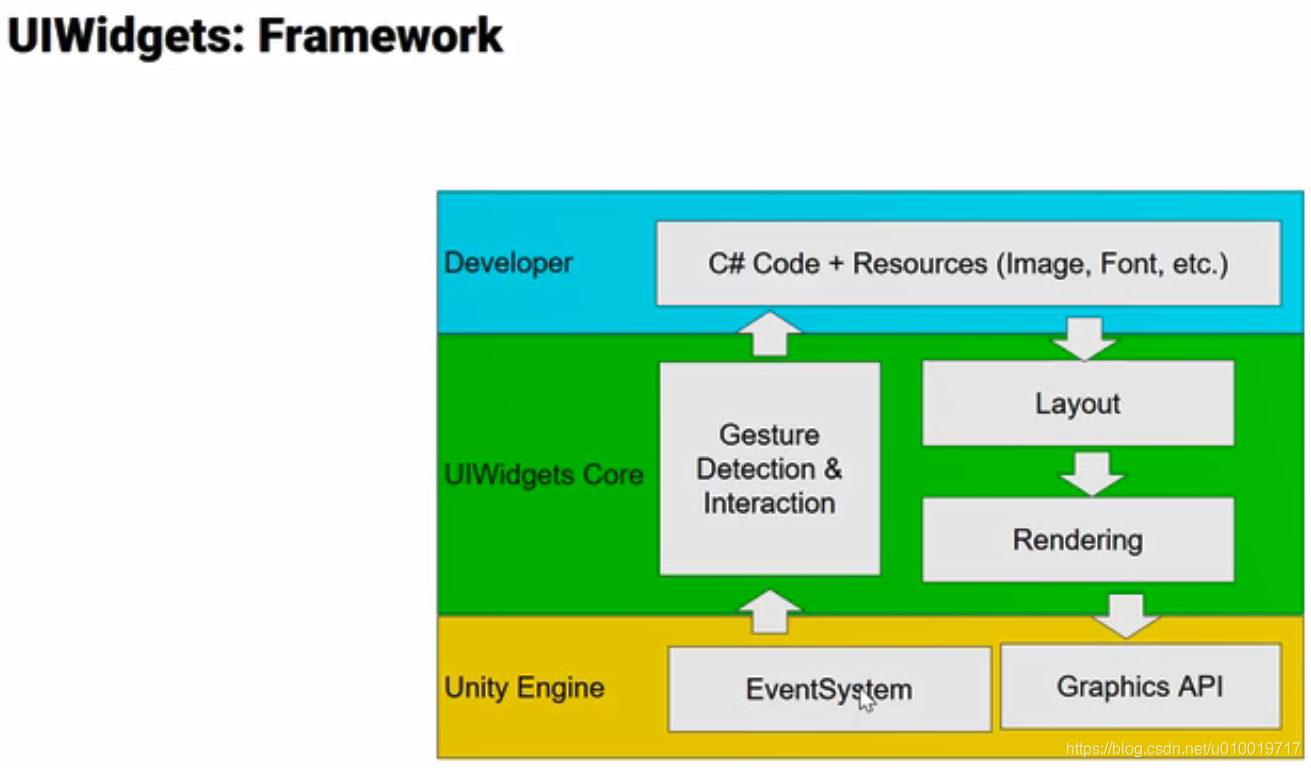Click the 'Gesture Detection & Interaction' box
The image size is (1311, 768).
coord(770,469)
